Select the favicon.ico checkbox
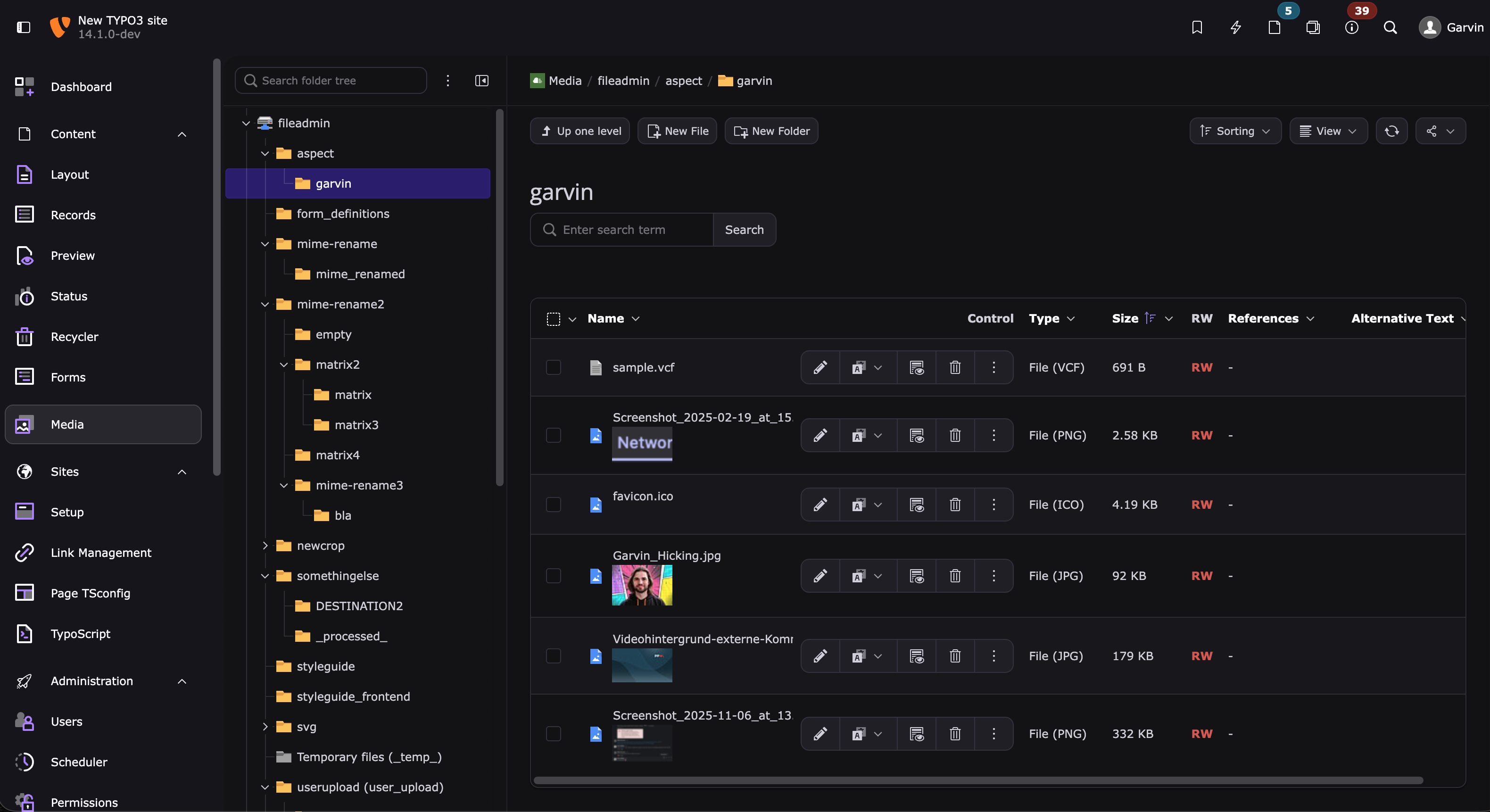The height and width of the screenshot is (812, 1490). coord(554,505)
